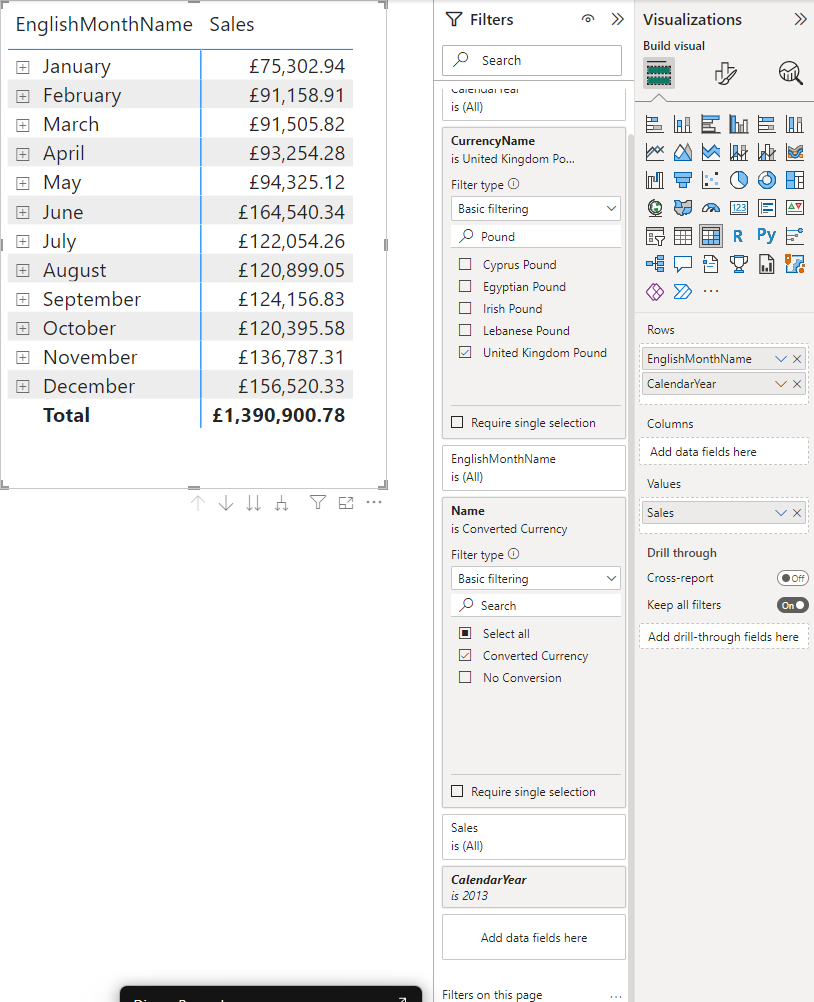Screen dimensions: 814x1002
Task: Remove the CalendarYear field from Rows
Action: tap(796, 383)
